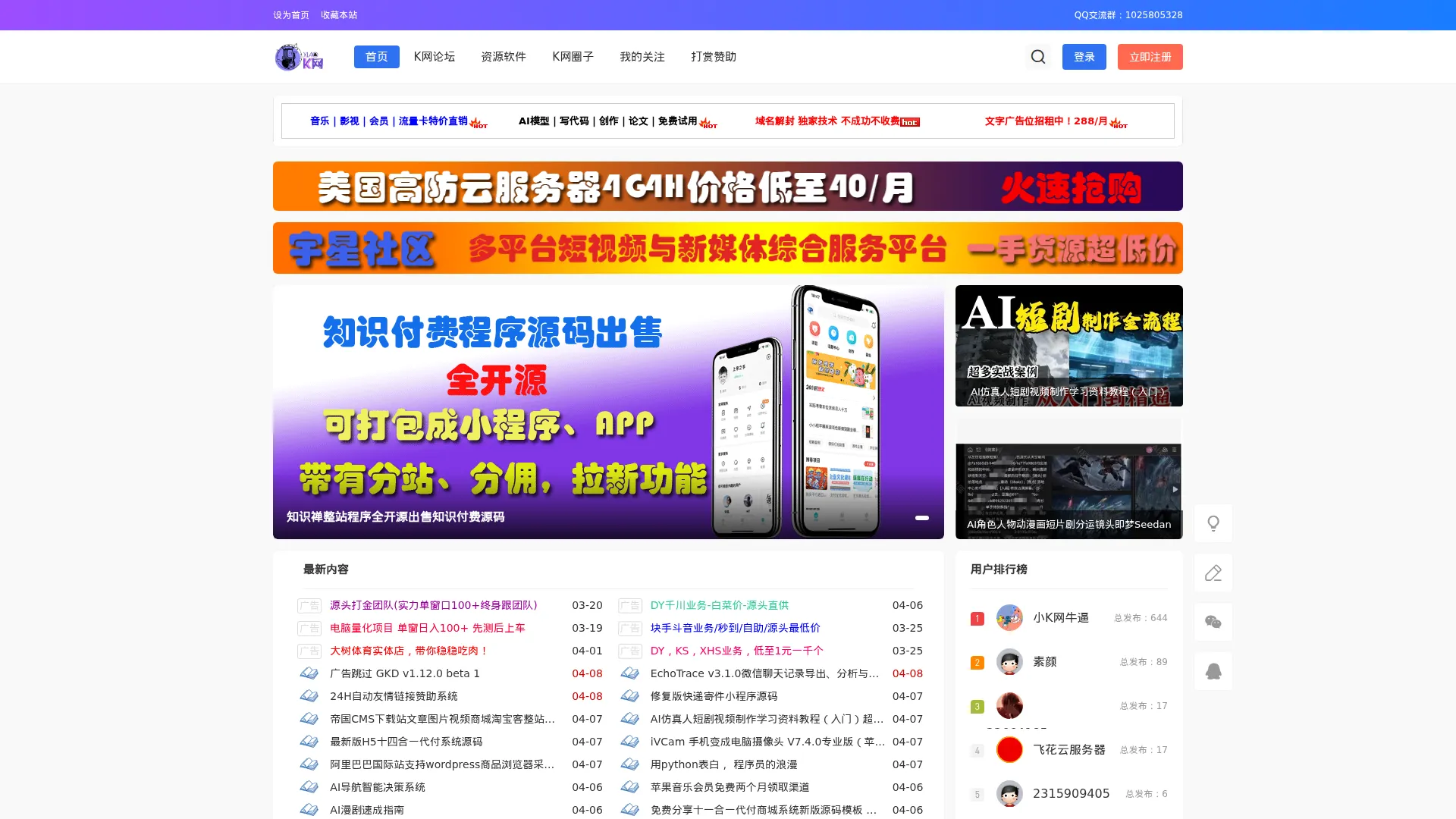Screen dimensions: 1456x819
Task: Open the 美国高防云服务器 banner advertisement
Action: point(727,186)
